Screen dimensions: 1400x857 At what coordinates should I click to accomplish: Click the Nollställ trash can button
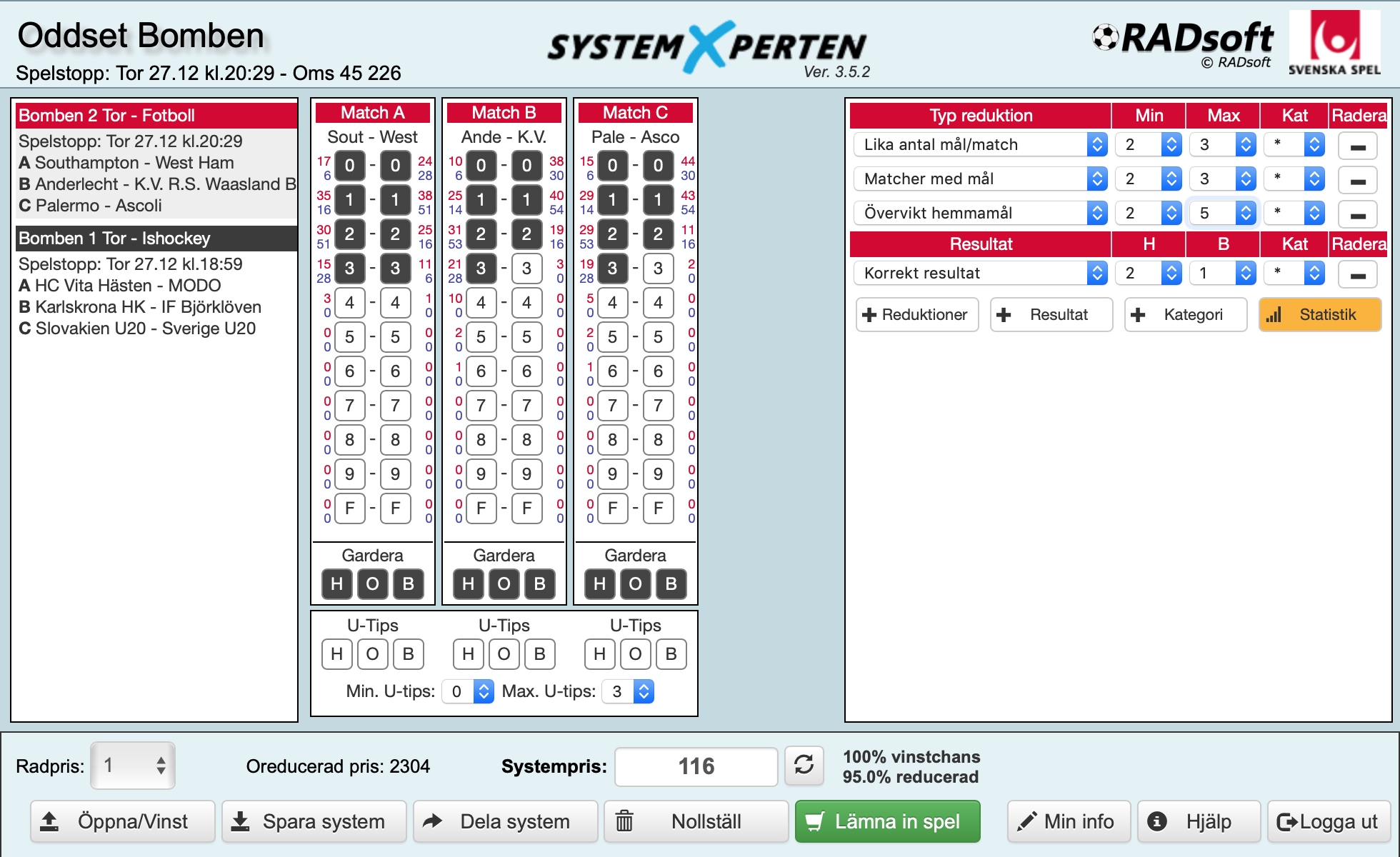(x=696, y=821)
